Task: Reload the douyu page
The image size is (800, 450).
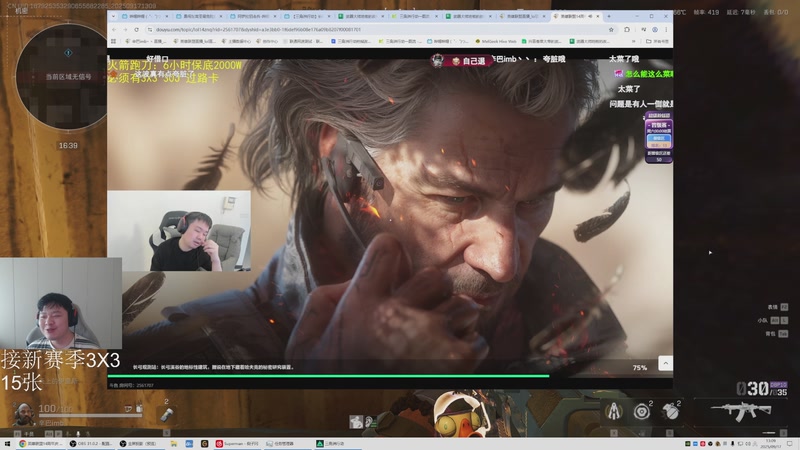Action: click(x=136, y=30)
